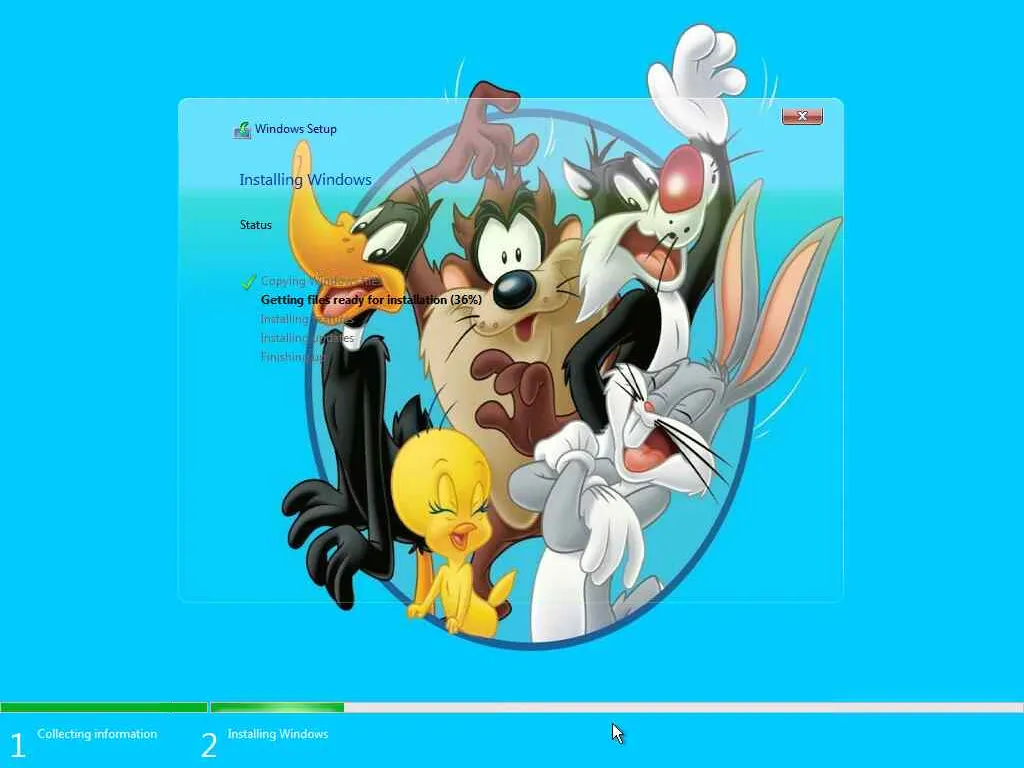The width and height of the screenshot is (1024, 768).
Task: Click step 1 Collecting information label
Action: [x=97, y=734]
